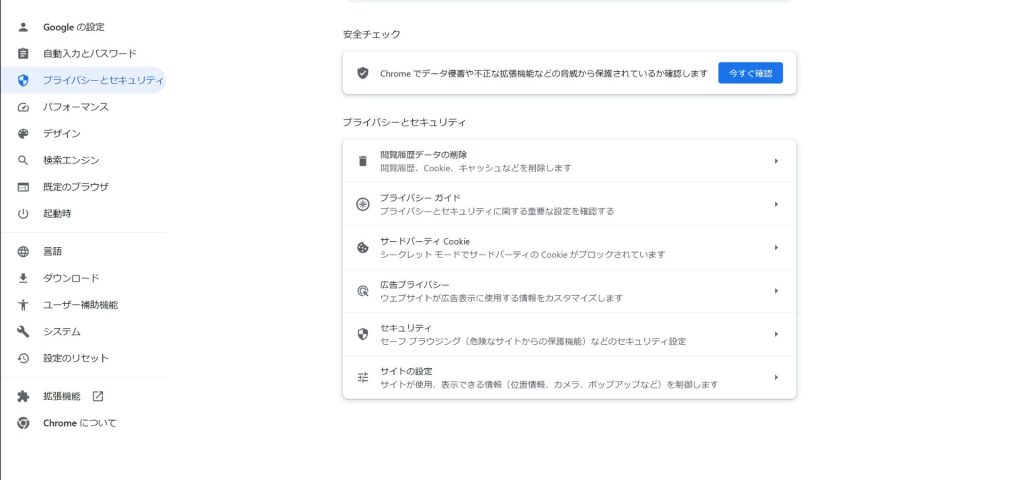Click the Chrome logo icon for Chrome について
This screenshot has height=480, width=1024.
pyautogui.click(x=23, y=423)
